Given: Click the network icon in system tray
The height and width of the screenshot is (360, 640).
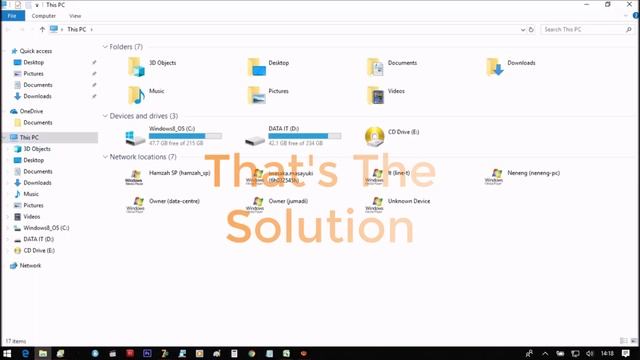Looking at the screenshot, I should 575,353.
